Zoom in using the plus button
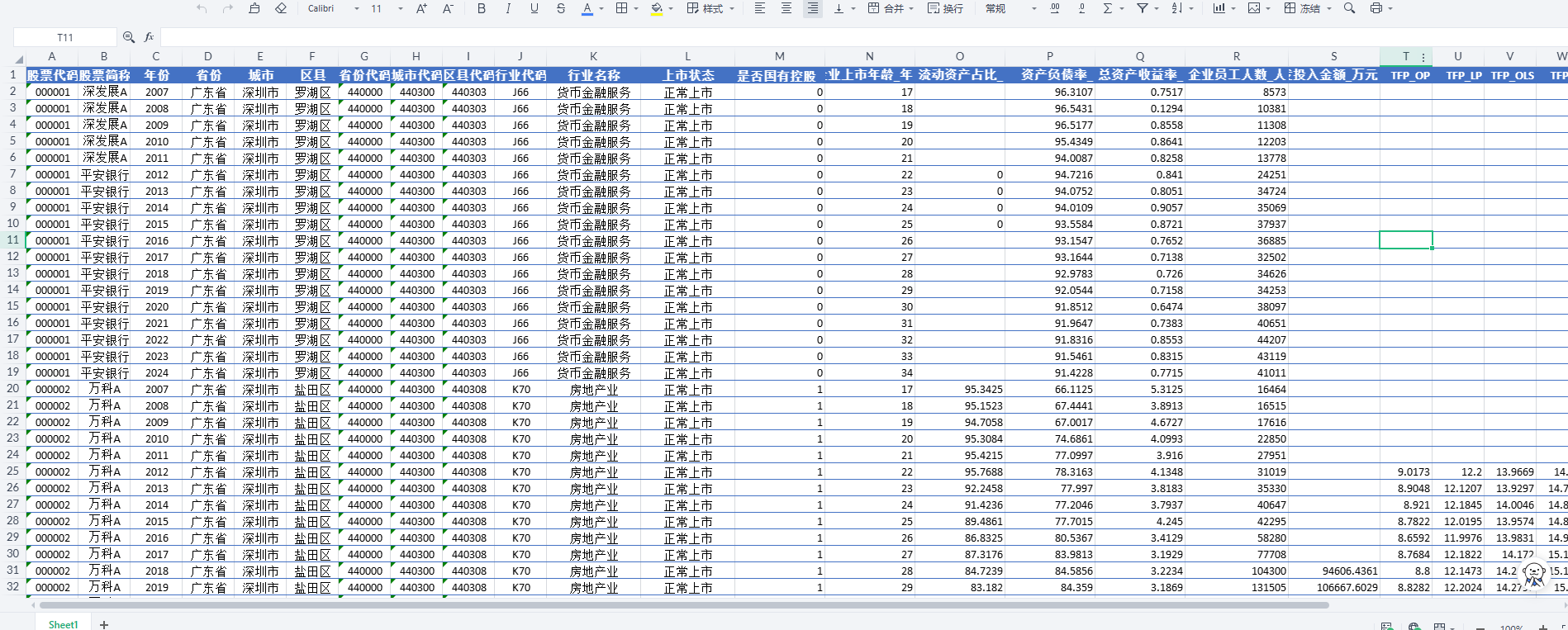The width and height of the screenshot is (1568, 630). pyautogui.click(x=1543, y=627)
